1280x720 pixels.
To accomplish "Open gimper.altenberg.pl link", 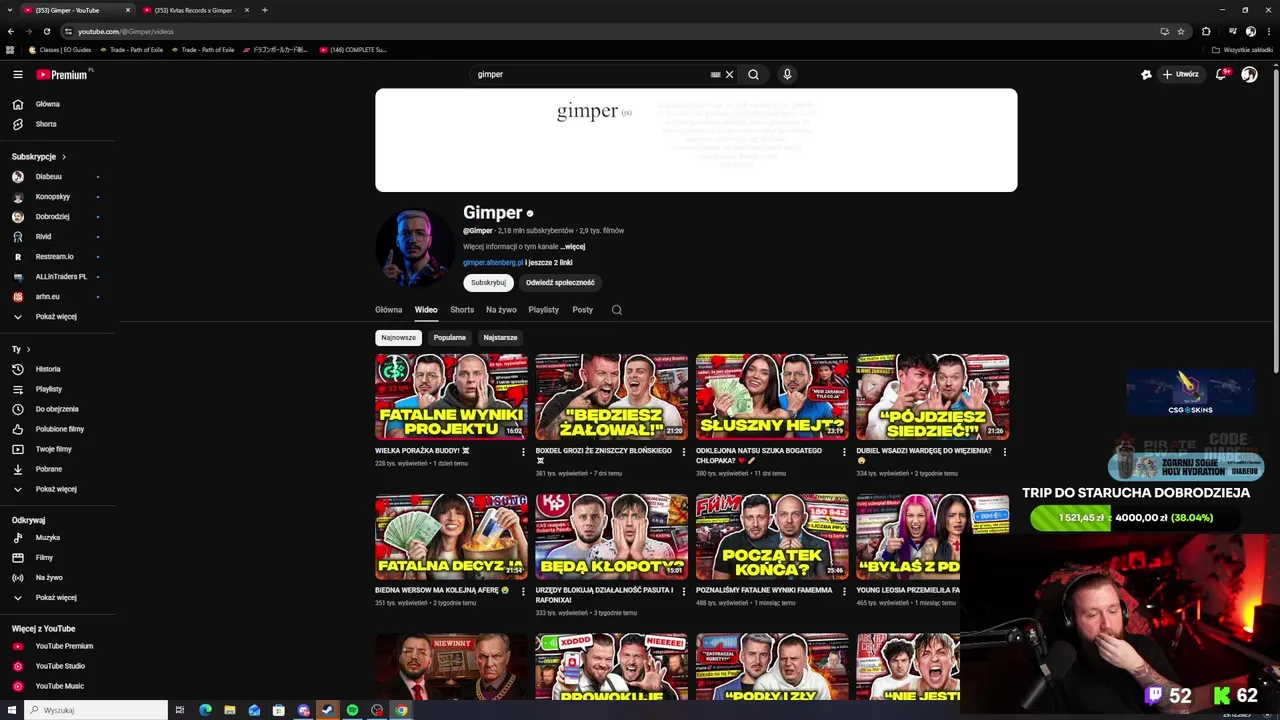I will click(x=493, y=263).
